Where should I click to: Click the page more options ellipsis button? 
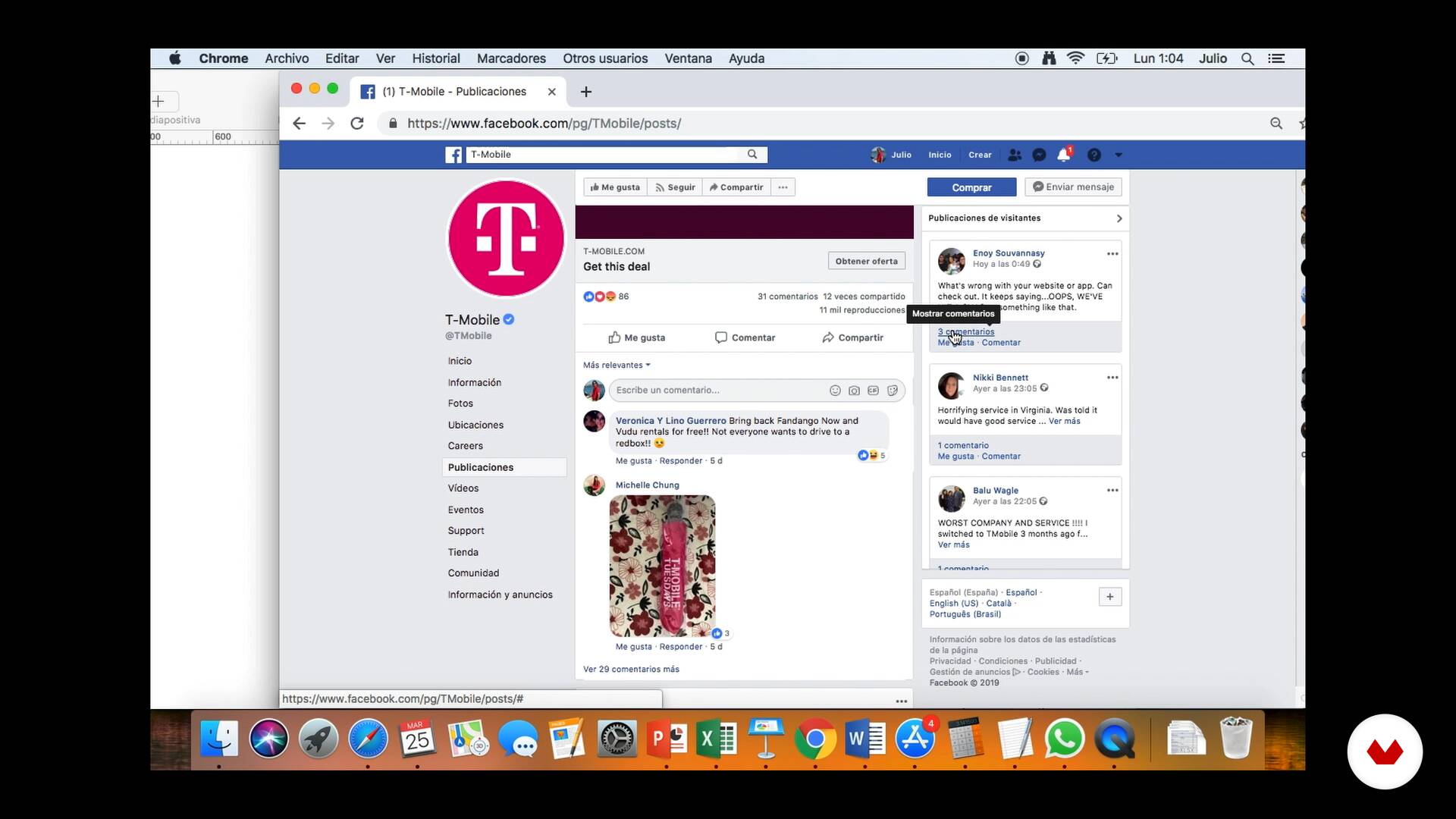click(x=783, y=187)
